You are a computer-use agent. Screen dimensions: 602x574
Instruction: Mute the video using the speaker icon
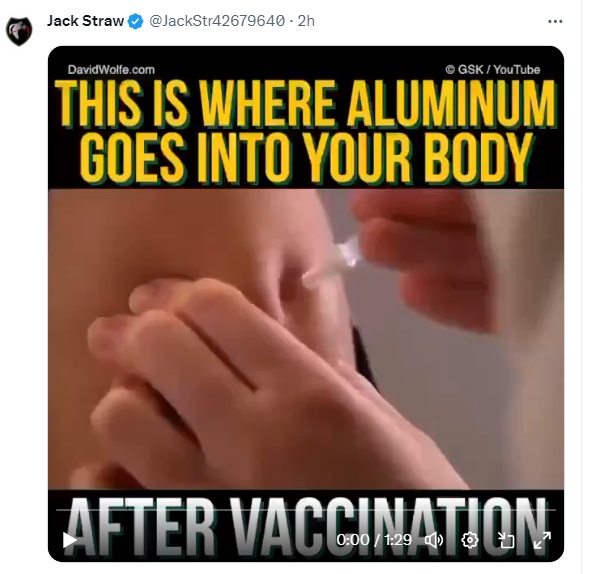coord(434,540)
